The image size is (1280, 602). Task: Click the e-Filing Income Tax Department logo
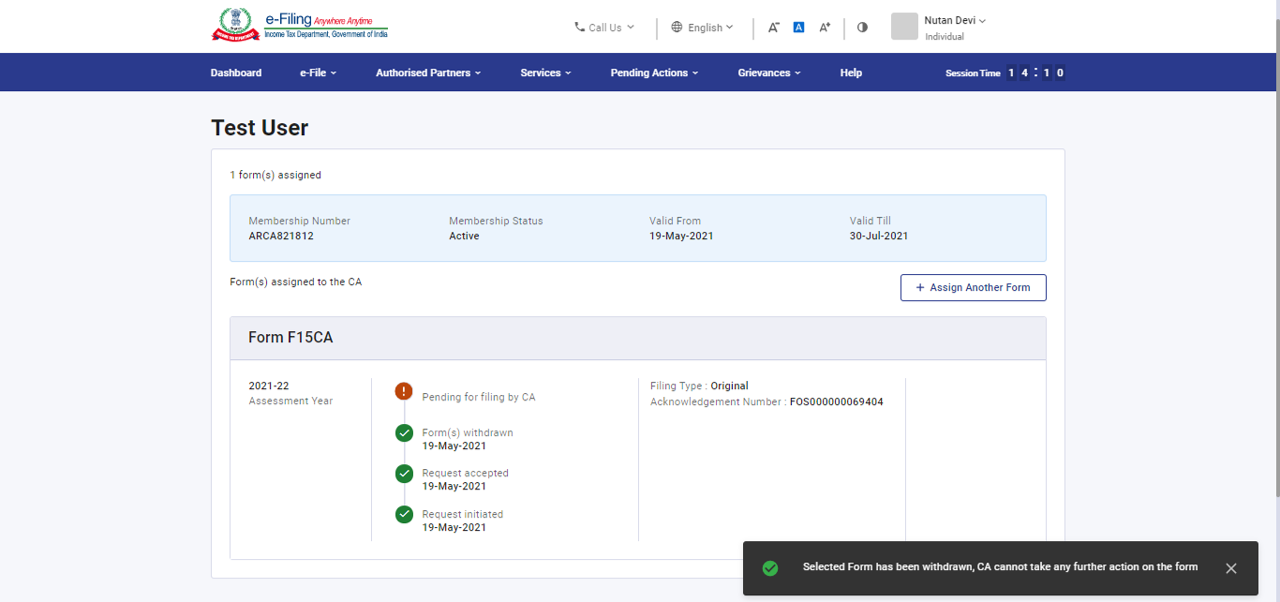point(300,26)
